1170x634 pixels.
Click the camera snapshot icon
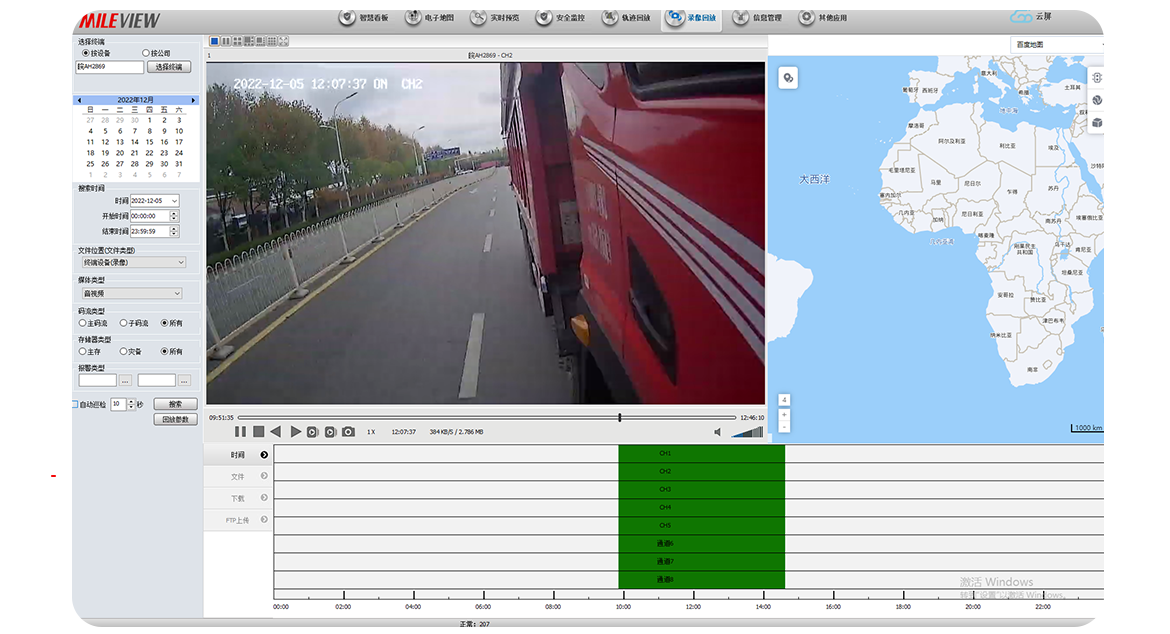pos(348,432)
